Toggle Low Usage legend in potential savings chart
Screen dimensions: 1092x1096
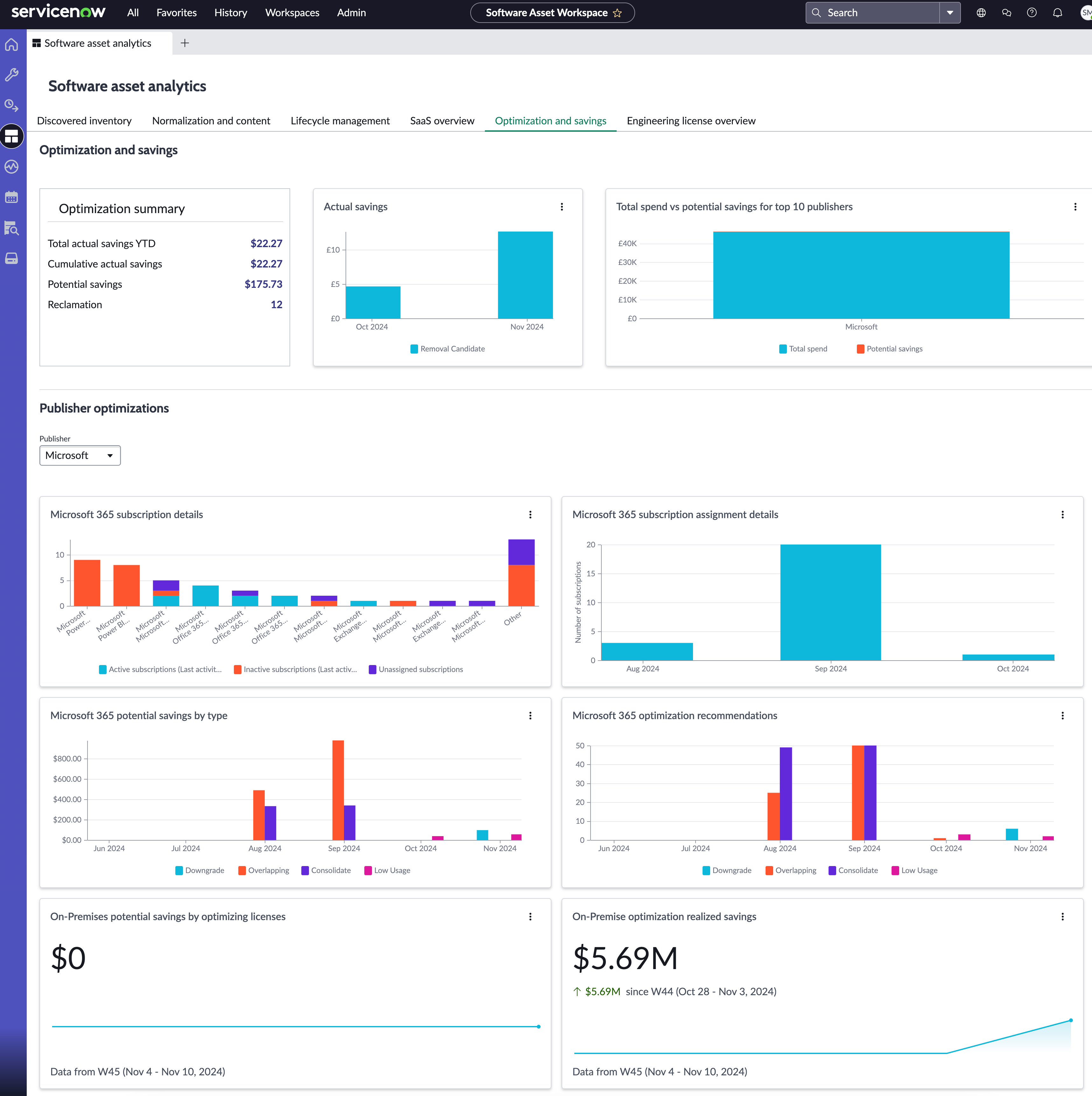pos(387,870)
